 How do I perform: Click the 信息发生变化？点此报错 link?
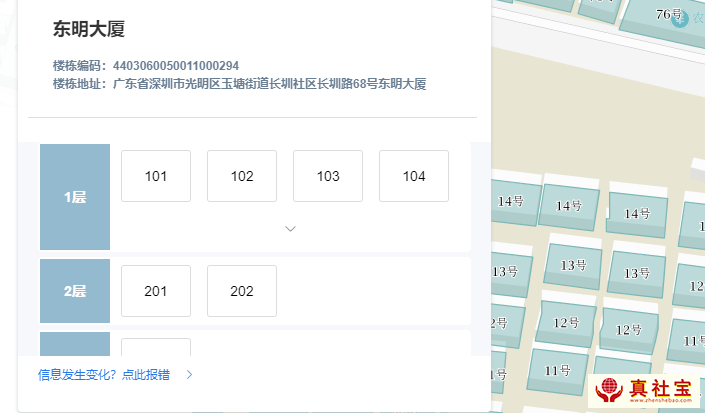[104, 375]
